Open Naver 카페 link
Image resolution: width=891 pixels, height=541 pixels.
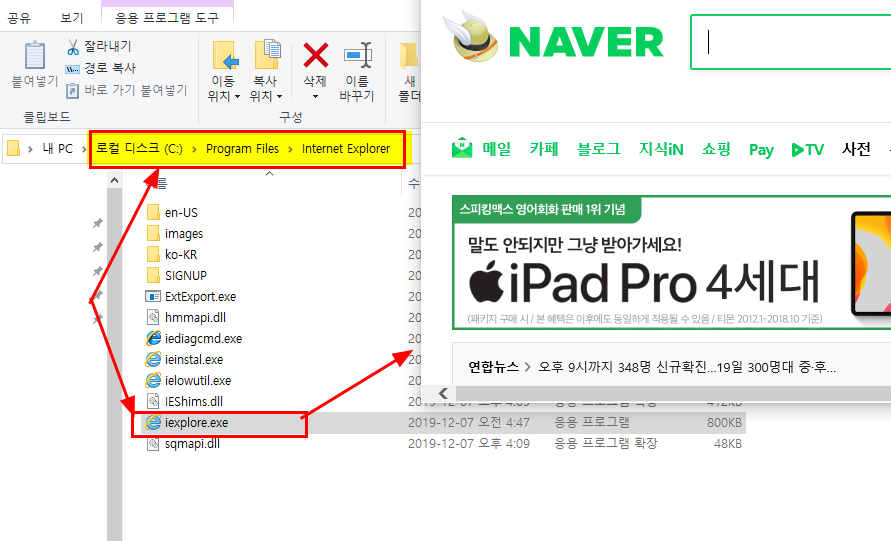pyautogui.click(x=544, y=149)
